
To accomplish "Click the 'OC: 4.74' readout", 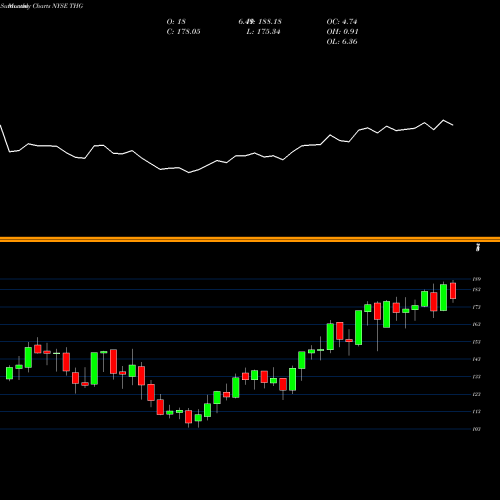I will [x=342, y=22].
